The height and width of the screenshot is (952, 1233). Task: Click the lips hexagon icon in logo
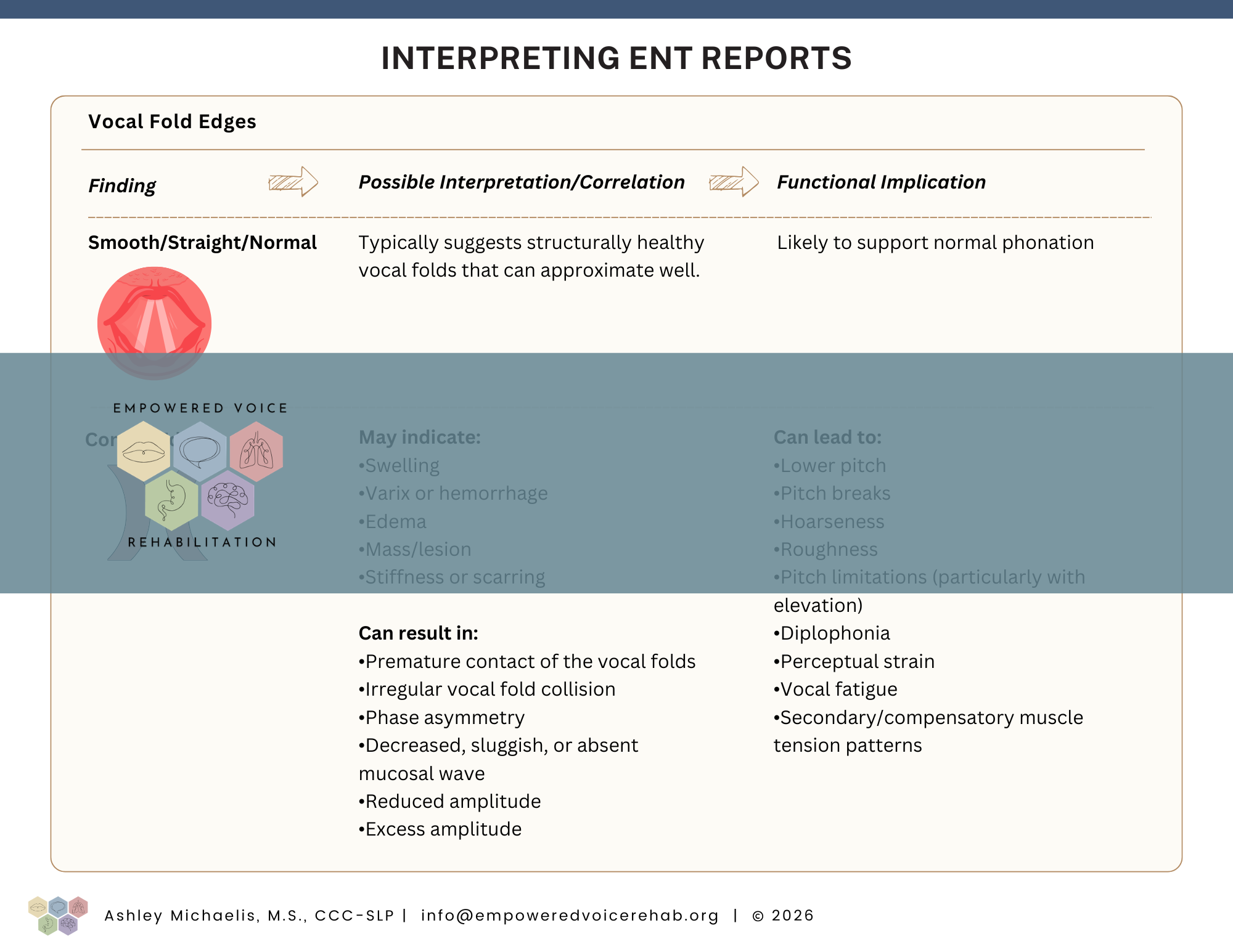[x=144, y=451]
